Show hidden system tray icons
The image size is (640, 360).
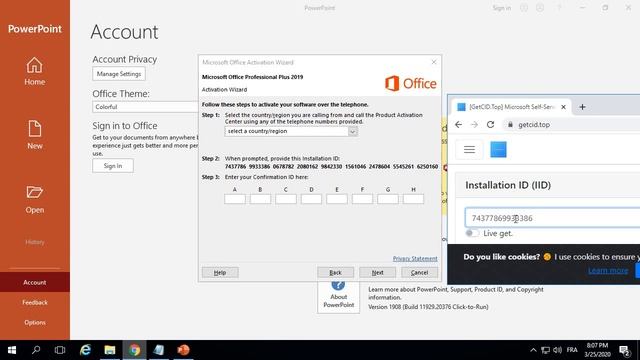pyautogui.click(x=533, y=350)
